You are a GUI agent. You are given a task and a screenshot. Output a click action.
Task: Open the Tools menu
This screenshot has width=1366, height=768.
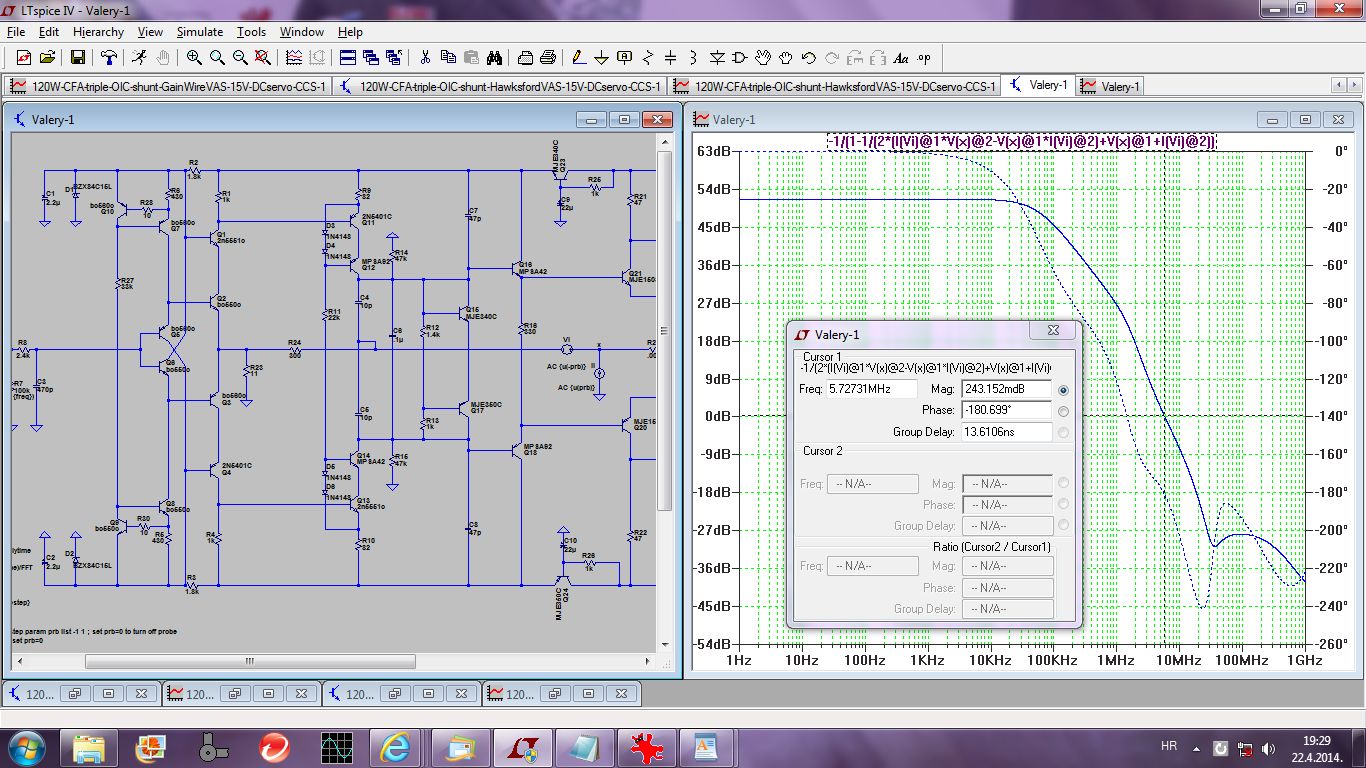coord(251,32)
